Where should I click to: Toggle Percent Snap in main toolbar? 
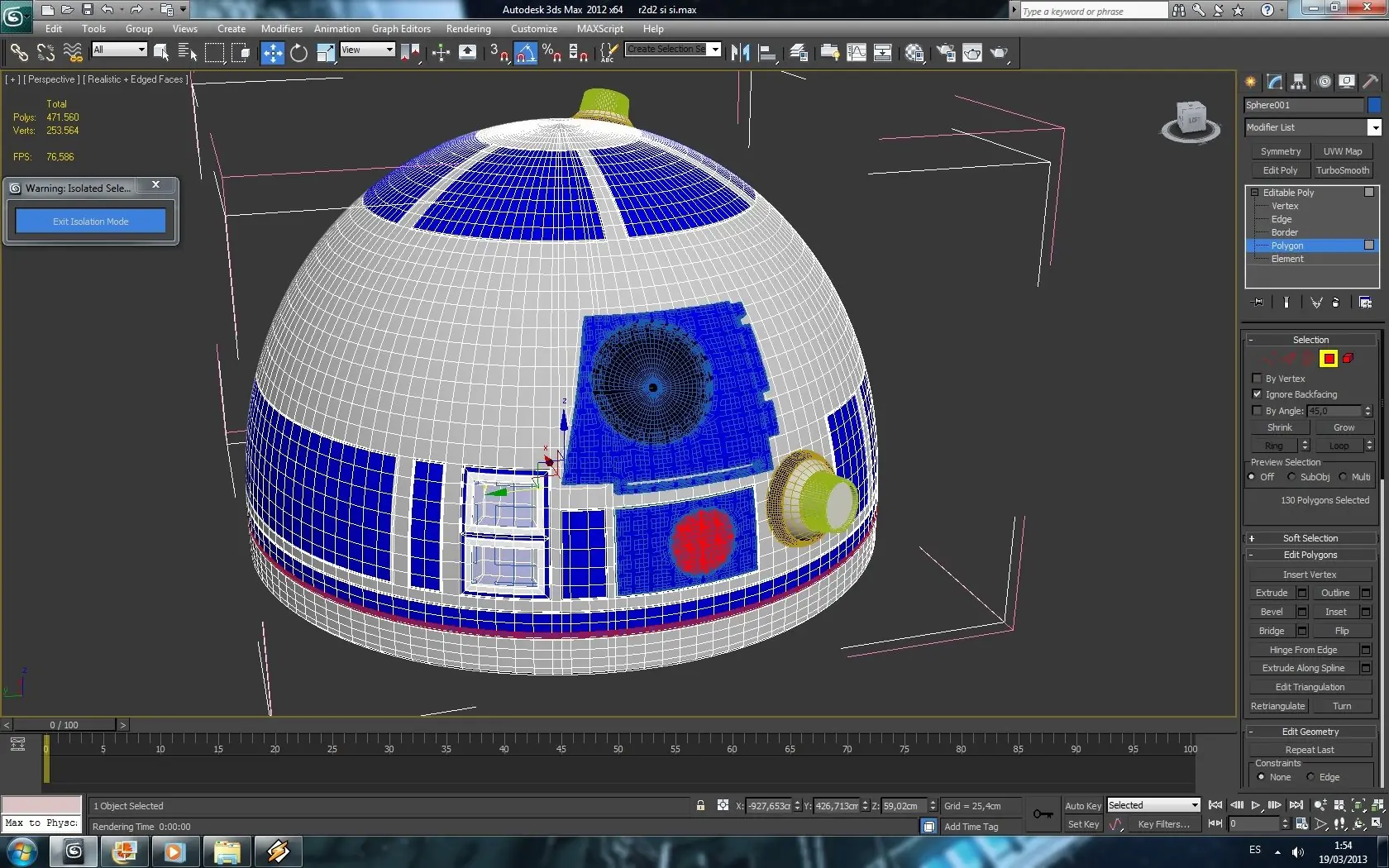tap(551, 53)
